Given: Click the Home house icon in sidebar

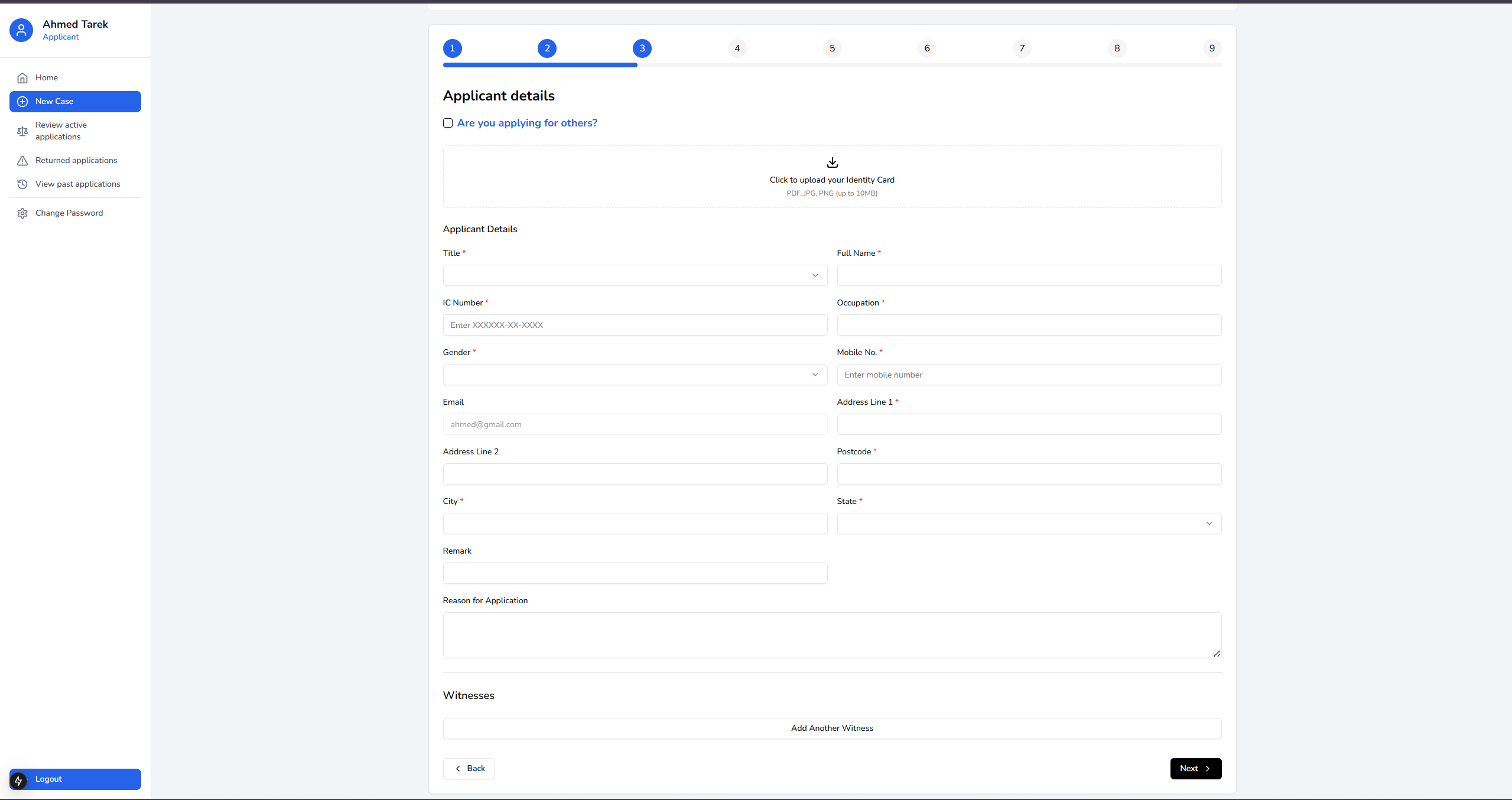Looking at the screenshot, I should point(22,78).
